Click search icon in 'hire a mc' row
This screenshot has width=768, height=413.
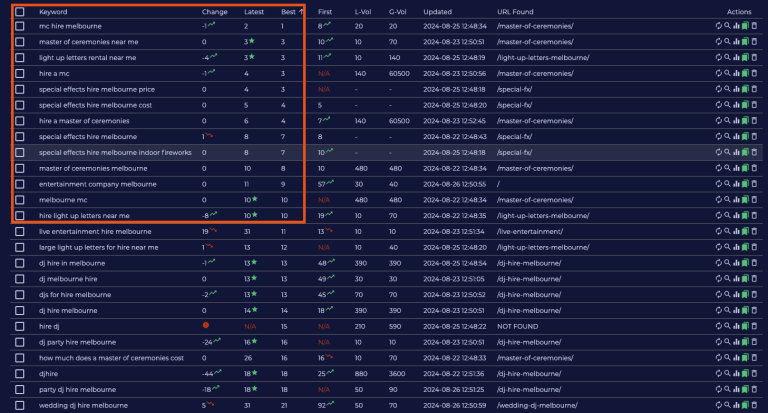pos(727,73)
